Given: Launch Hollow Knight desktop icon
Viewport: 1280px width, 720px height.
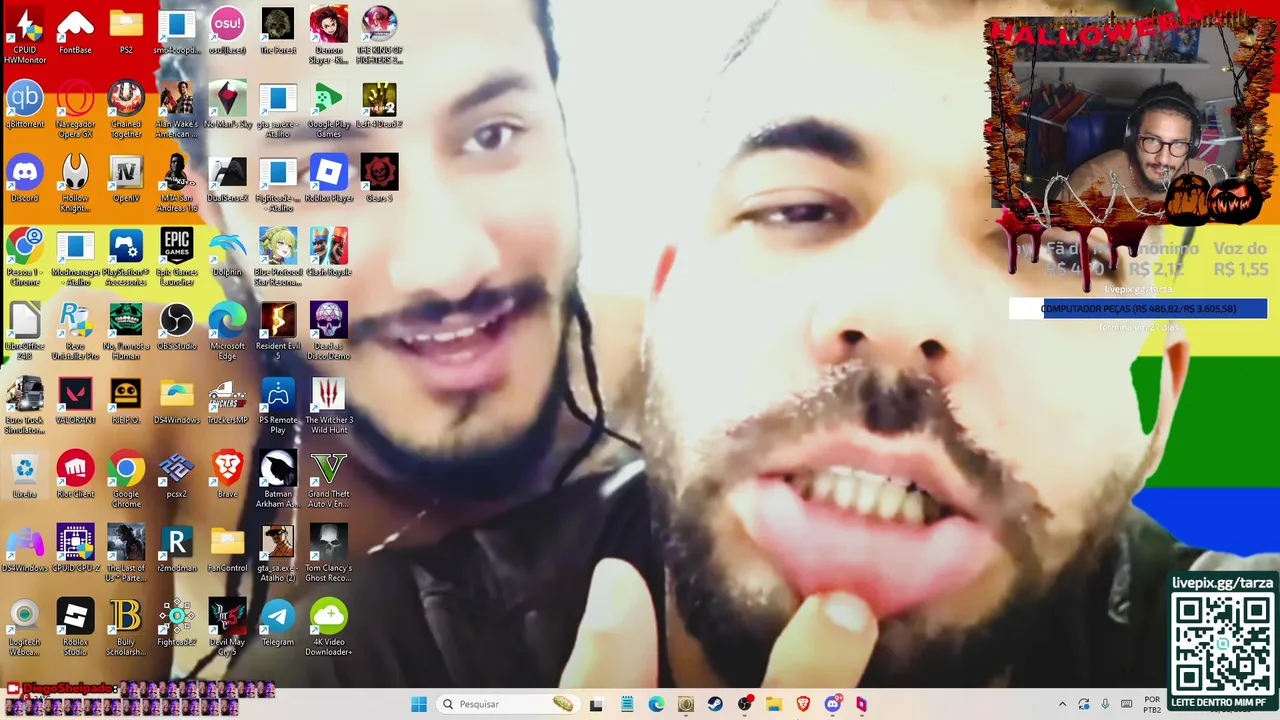Looking at the screenshot, I should (x=75, y=183).
